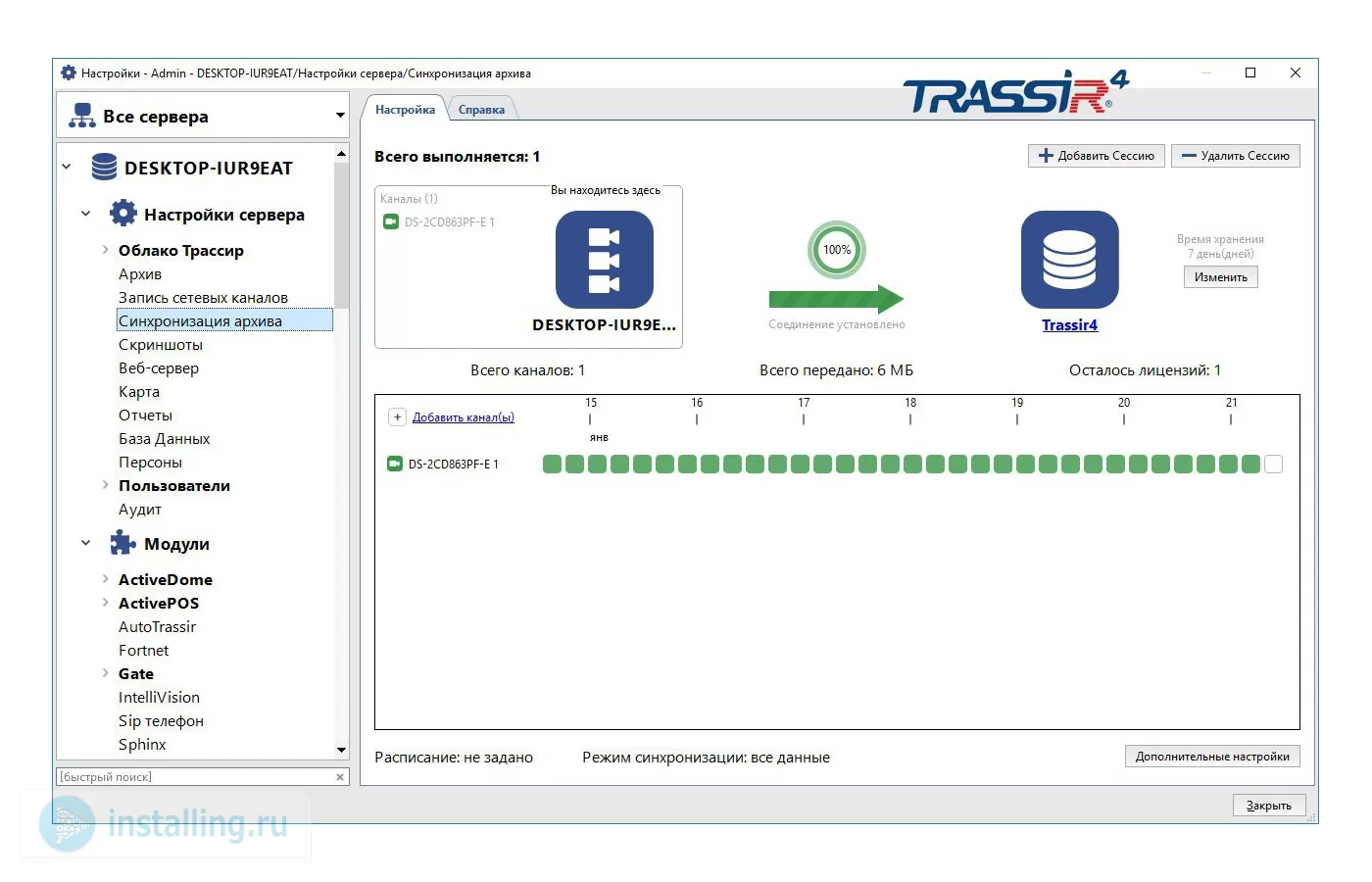Viewport: 1372px width, 882px height.
Task: Open Веб-сервер settings
Action: (159, 368)
